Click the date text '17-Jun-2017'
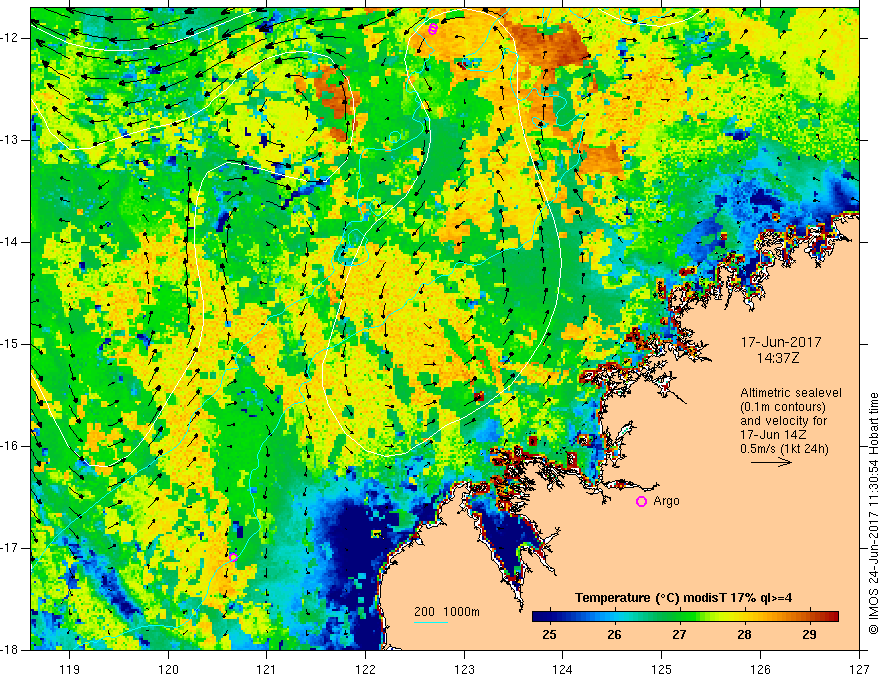 [x=781, y=342]
